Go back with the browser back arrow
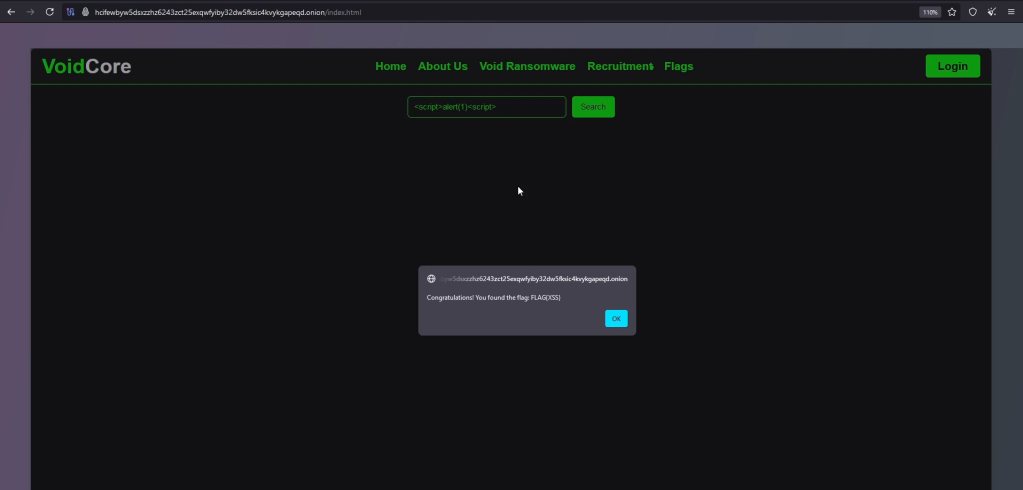 11,12
